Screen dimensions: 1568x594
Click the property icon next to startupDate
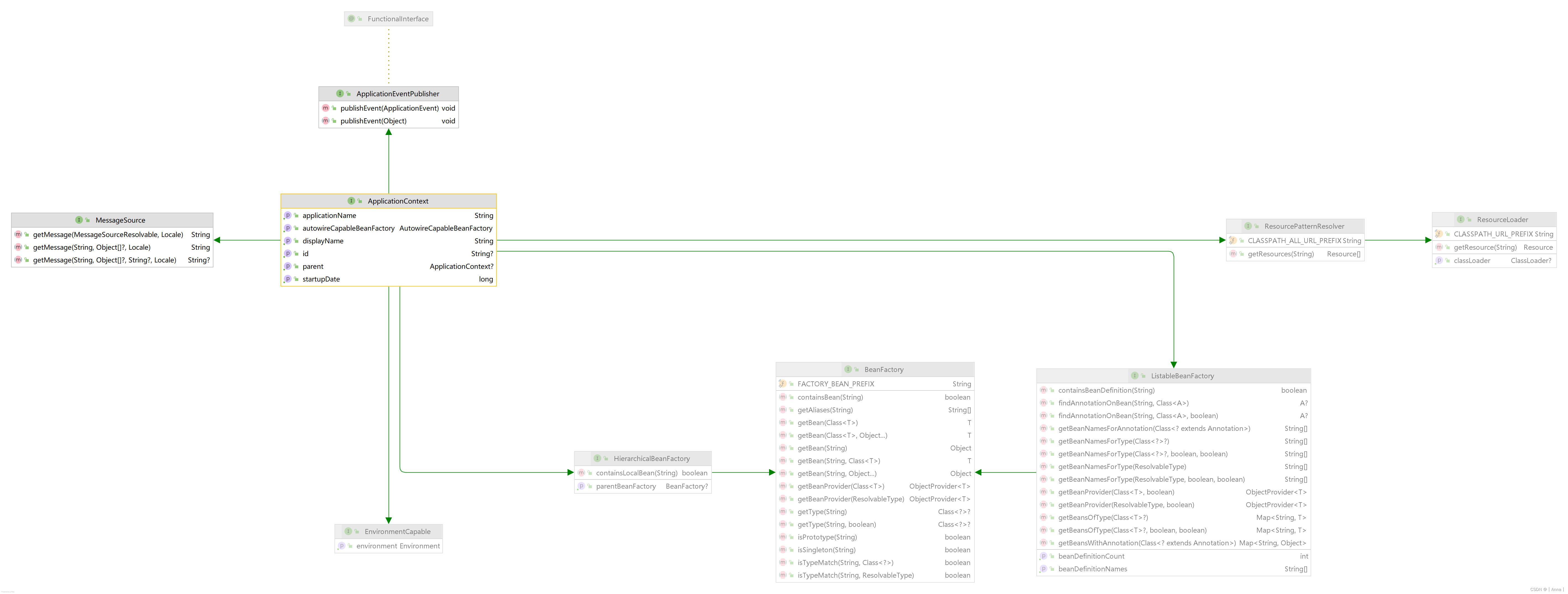click(288, 279)
